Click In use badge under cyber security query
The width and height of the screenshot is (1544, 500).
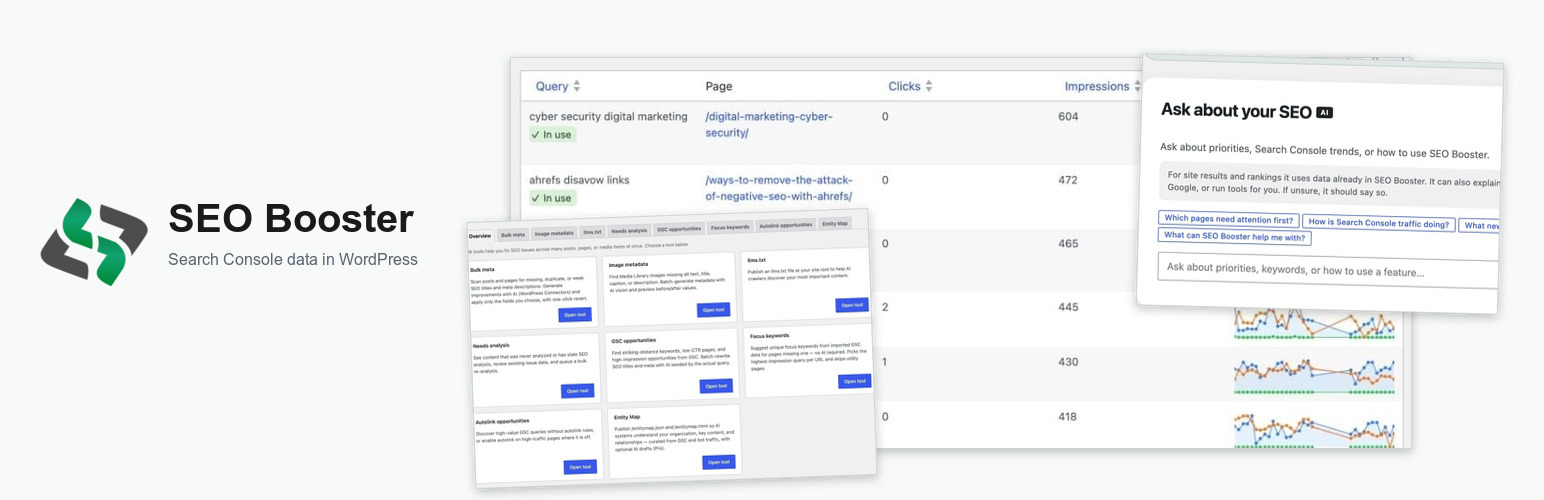[x=553, y=135]
